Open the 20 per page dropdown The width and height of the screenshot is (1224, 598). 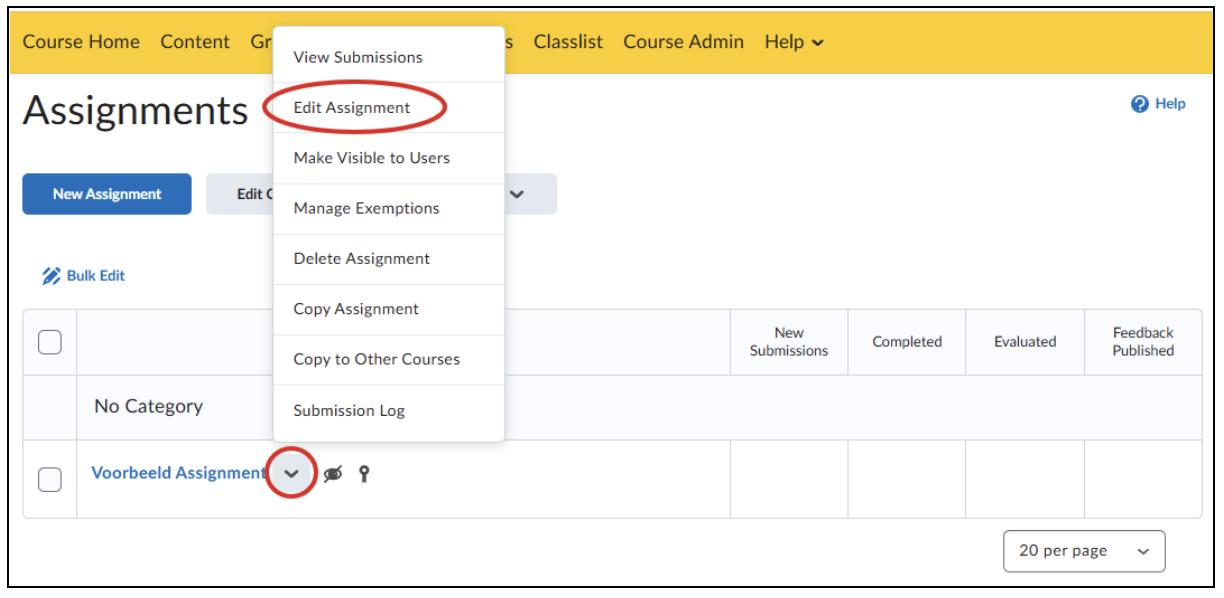[1084, 551]
